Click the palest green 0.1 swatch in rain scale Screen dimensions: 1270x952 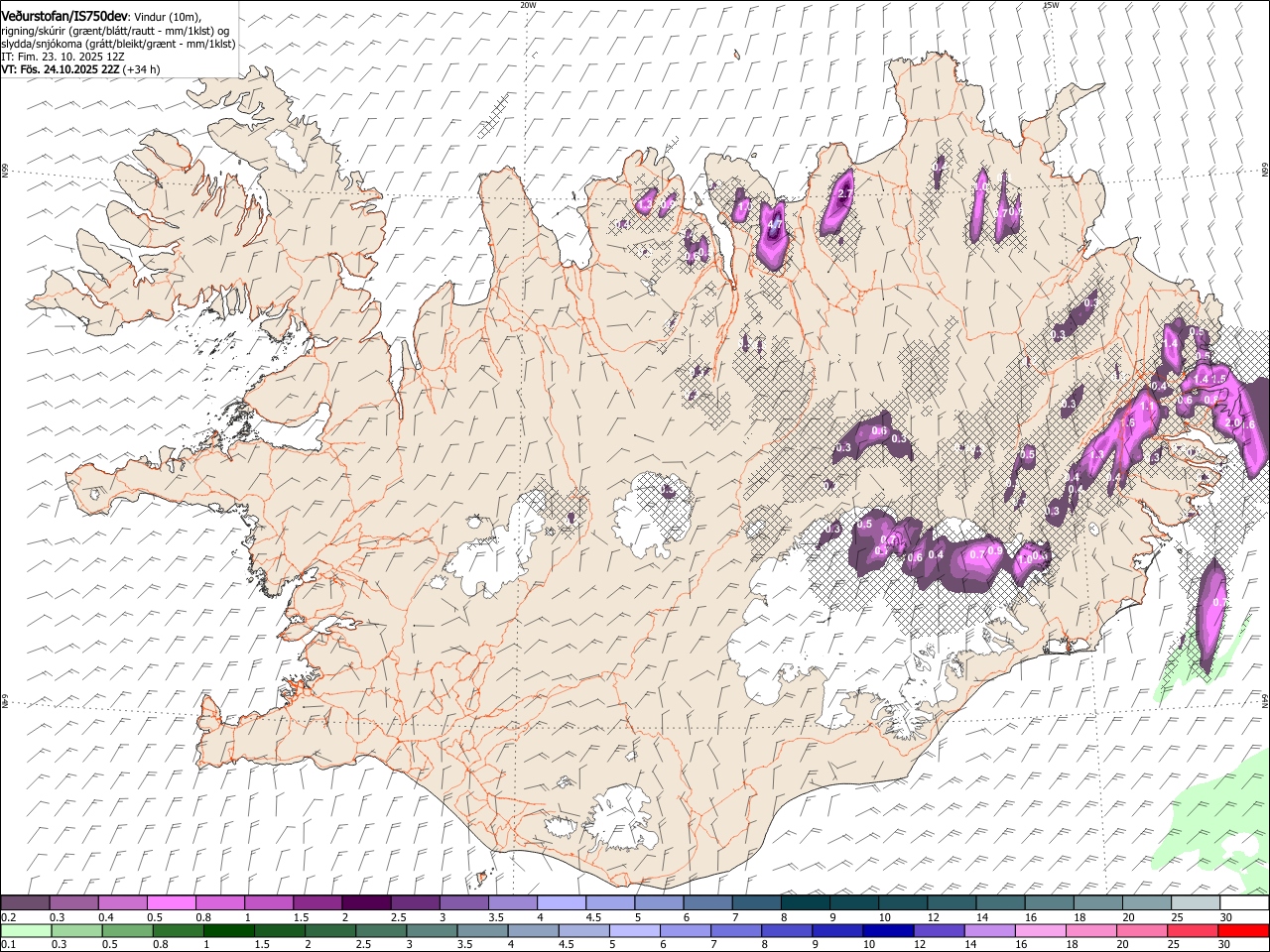click(x=26, y=930)
